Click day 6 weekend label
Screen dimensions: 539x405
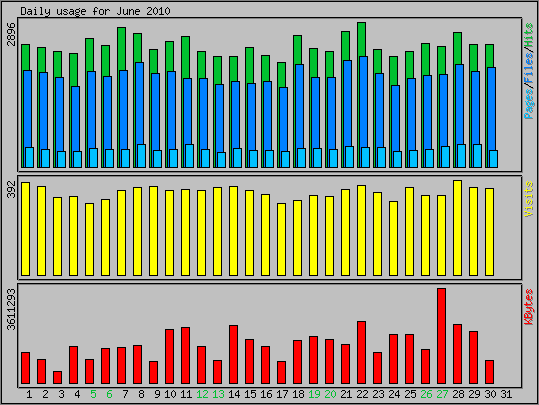[x=109, y=394]
